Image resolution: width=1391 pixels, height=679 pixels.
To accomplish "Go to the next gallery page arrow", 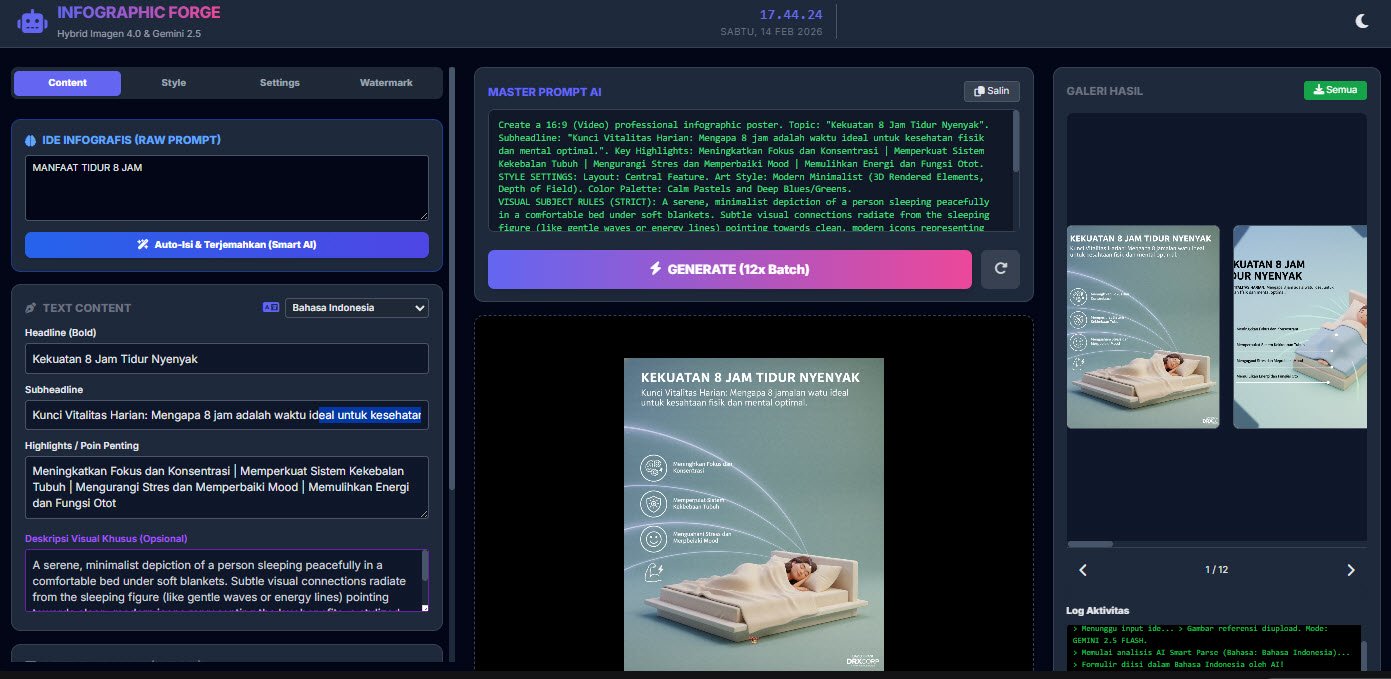I will click(x=1351, y=570).
